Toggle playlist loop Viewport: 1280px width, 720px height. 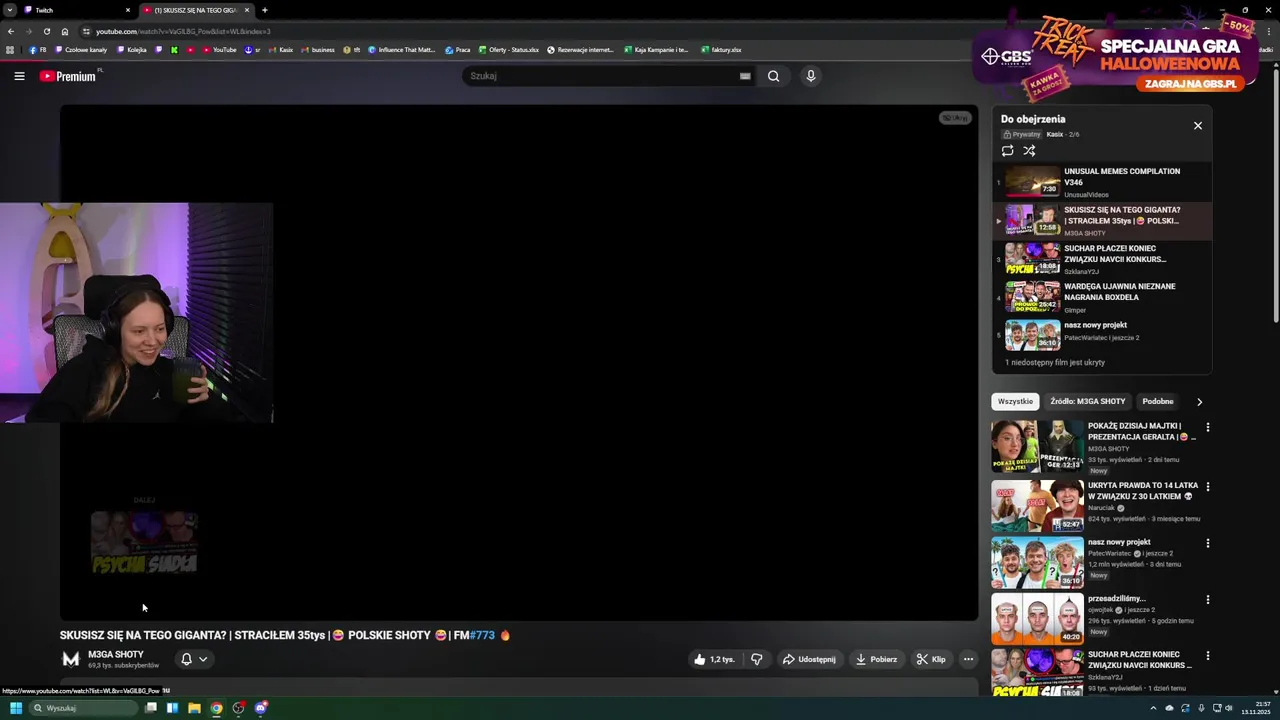coord(1007,151)
